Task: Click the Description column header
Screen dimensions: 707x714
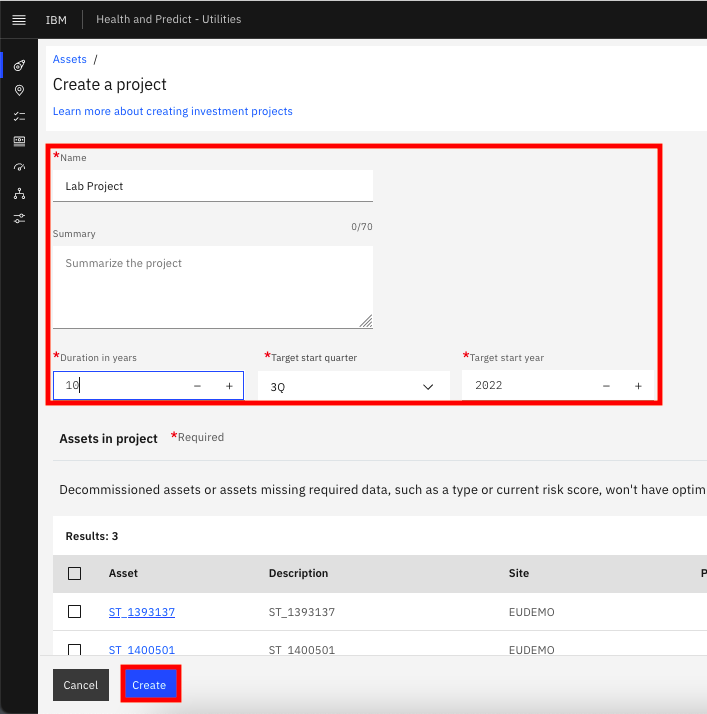Action: click(298, 573)
